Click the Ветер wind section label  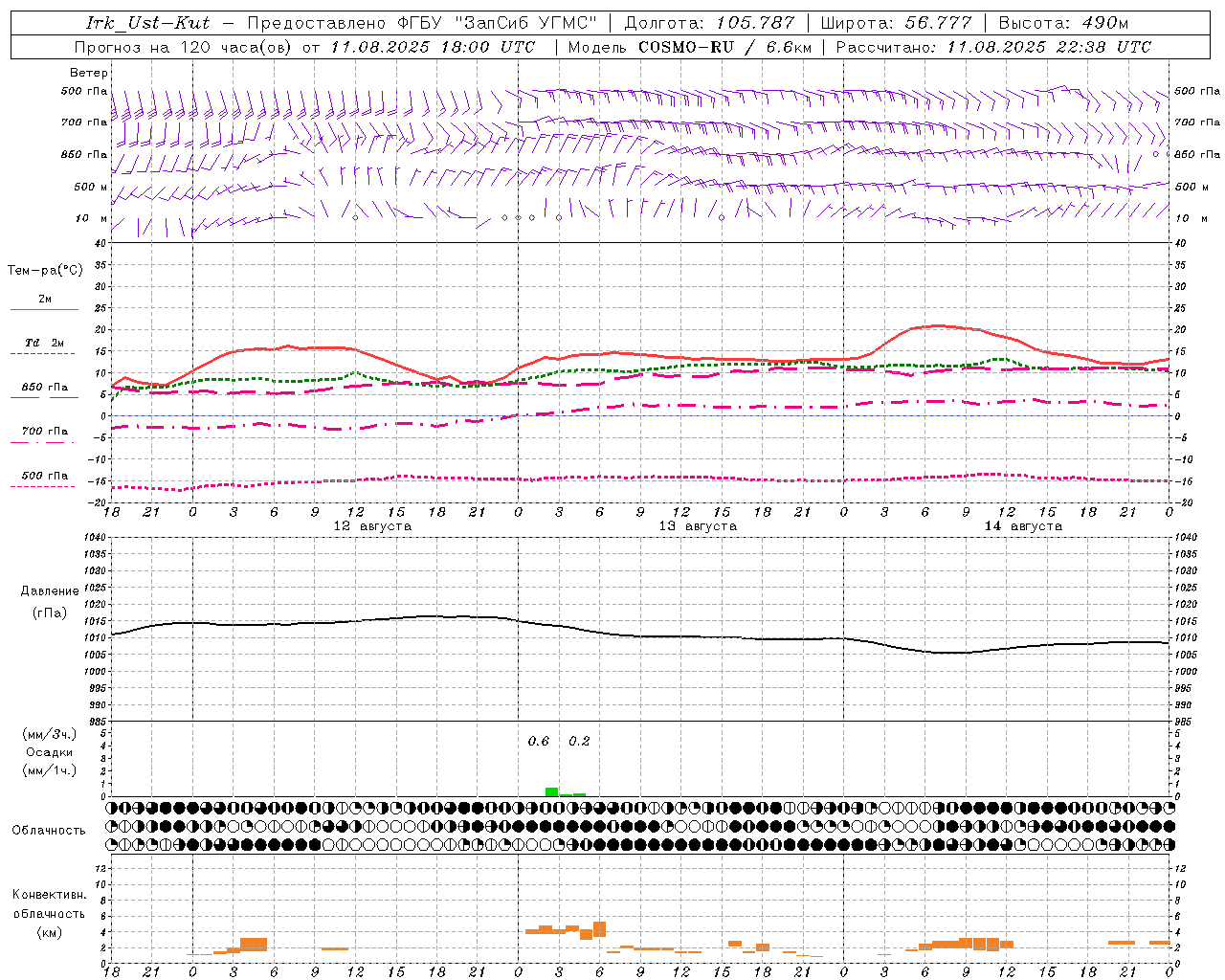89,73
